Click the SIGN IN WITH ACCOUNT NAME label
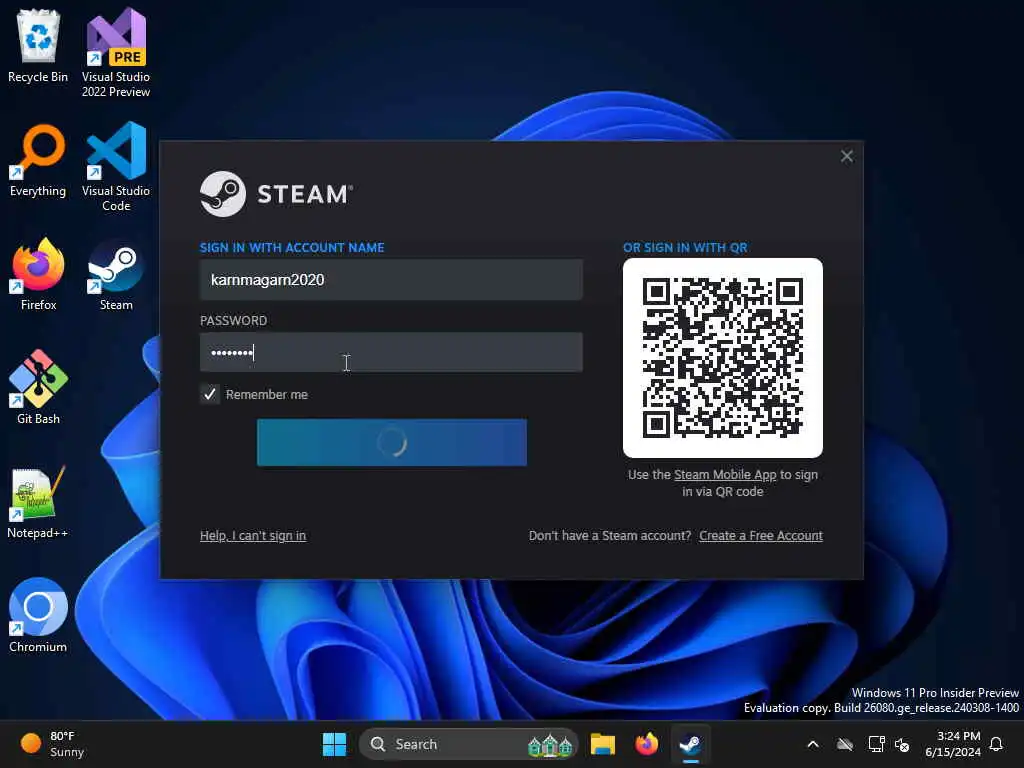The height and width of the screenshot is (768, 1024). coord(292,248)
